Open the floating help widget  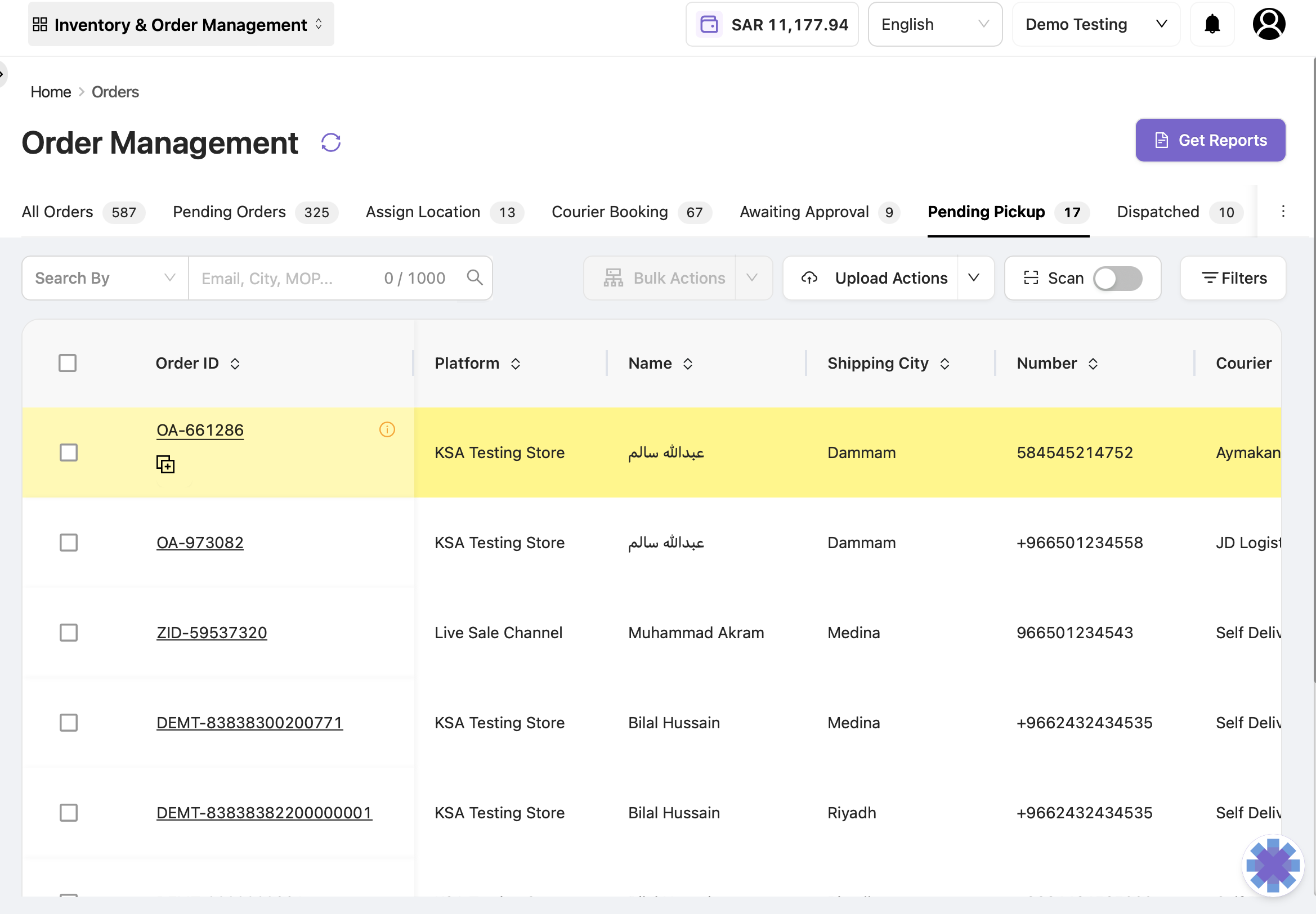click(x=1273, y=866)
